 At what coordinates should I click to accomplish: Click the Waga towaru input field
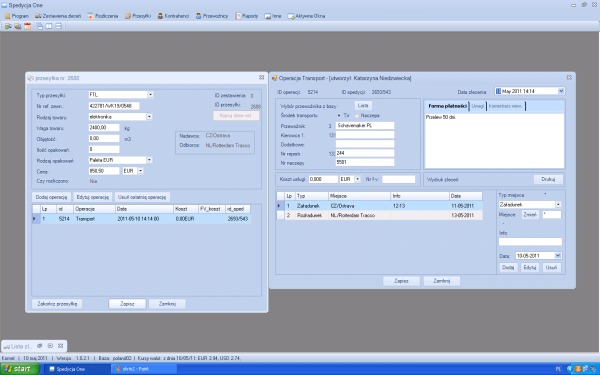tap(104, 128)
